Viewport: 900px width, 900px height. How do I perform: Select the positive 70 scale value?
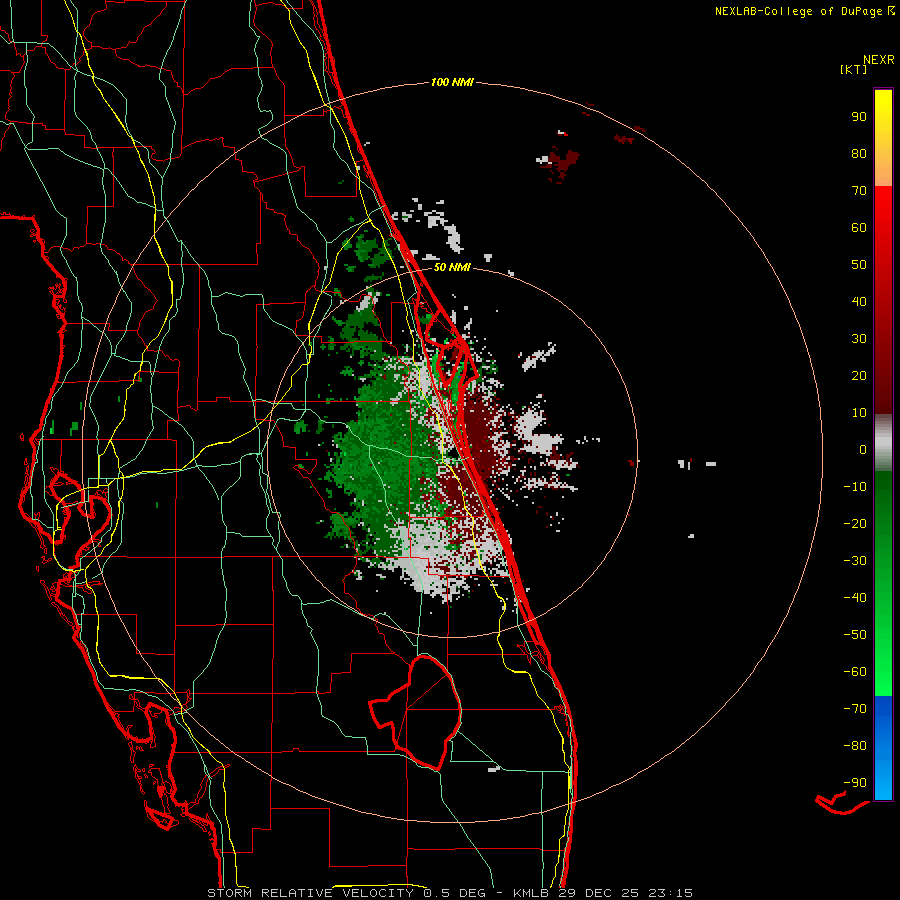pos(859,191)
